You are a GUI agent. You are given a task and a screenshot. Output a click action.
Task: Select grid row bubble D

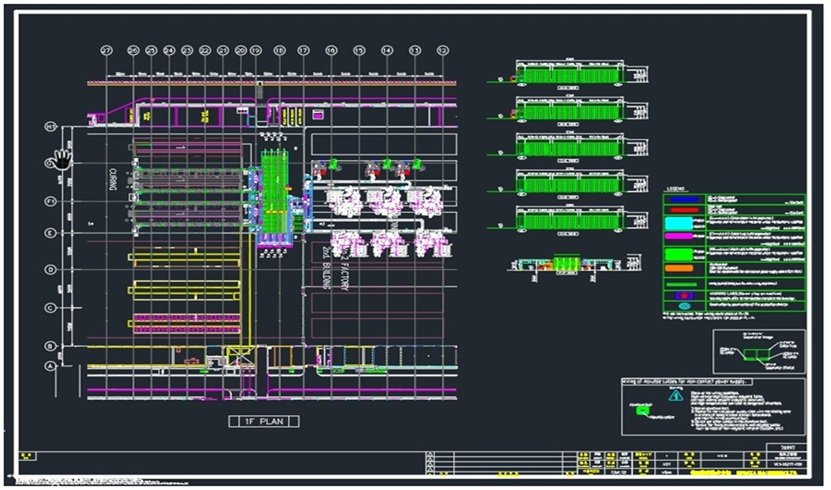pyautogui.click(x=49, y=270)
